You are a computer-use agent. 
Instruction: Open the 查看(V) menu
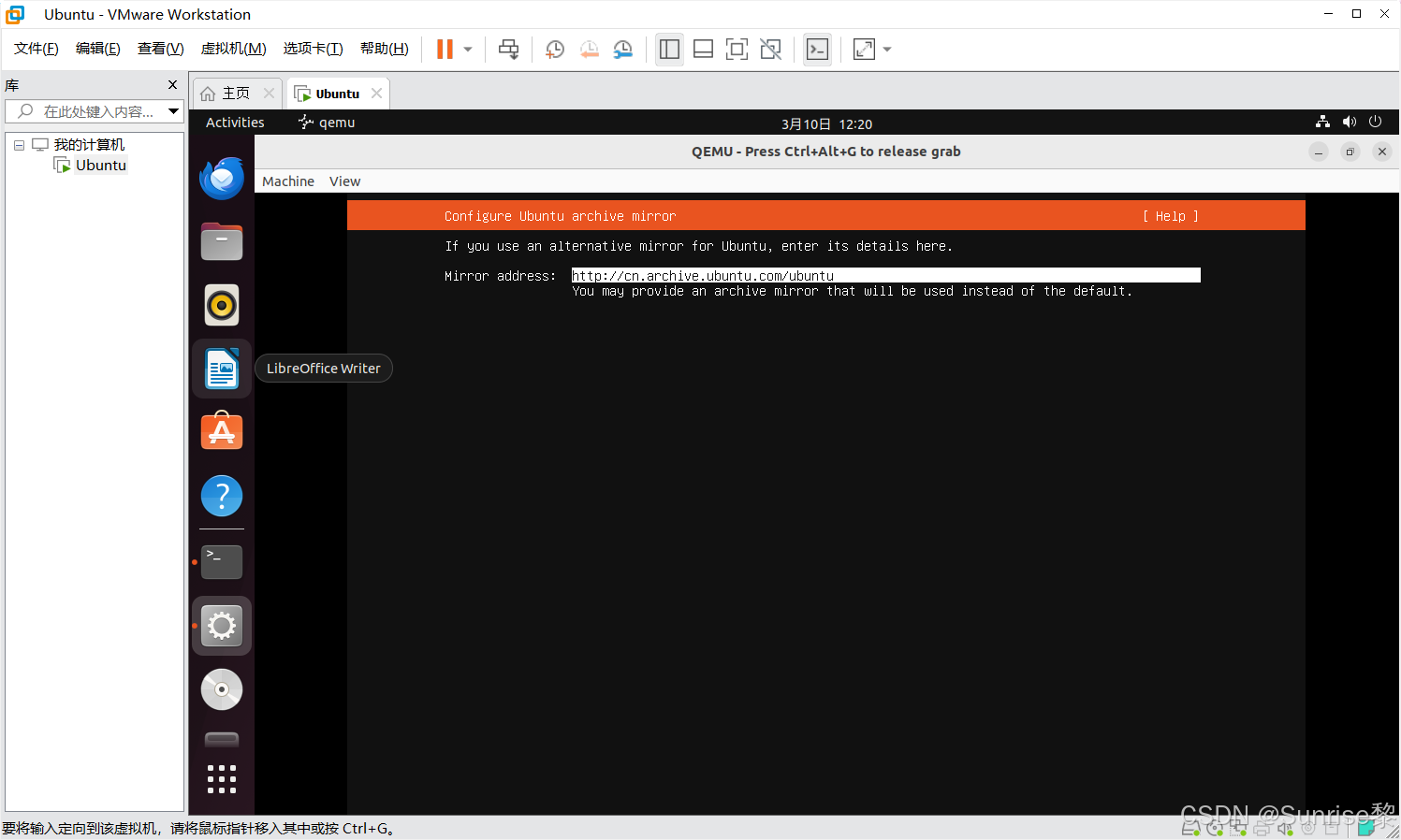point(160,49)
